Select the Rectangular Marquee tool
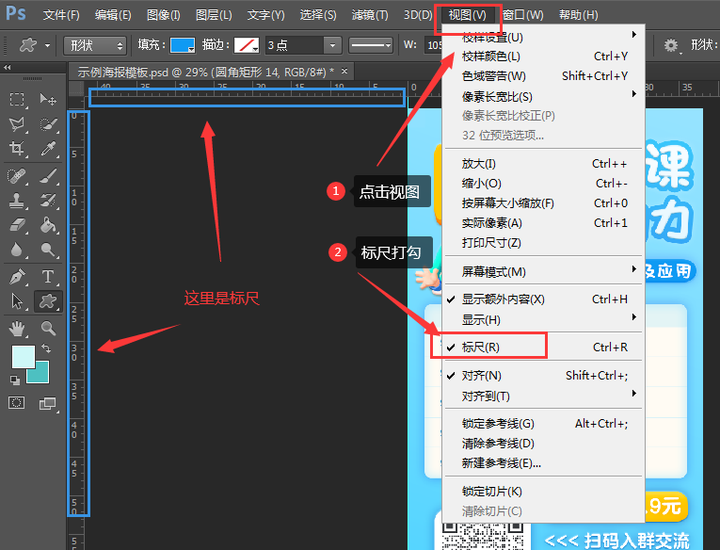 (x=17, y=99)
